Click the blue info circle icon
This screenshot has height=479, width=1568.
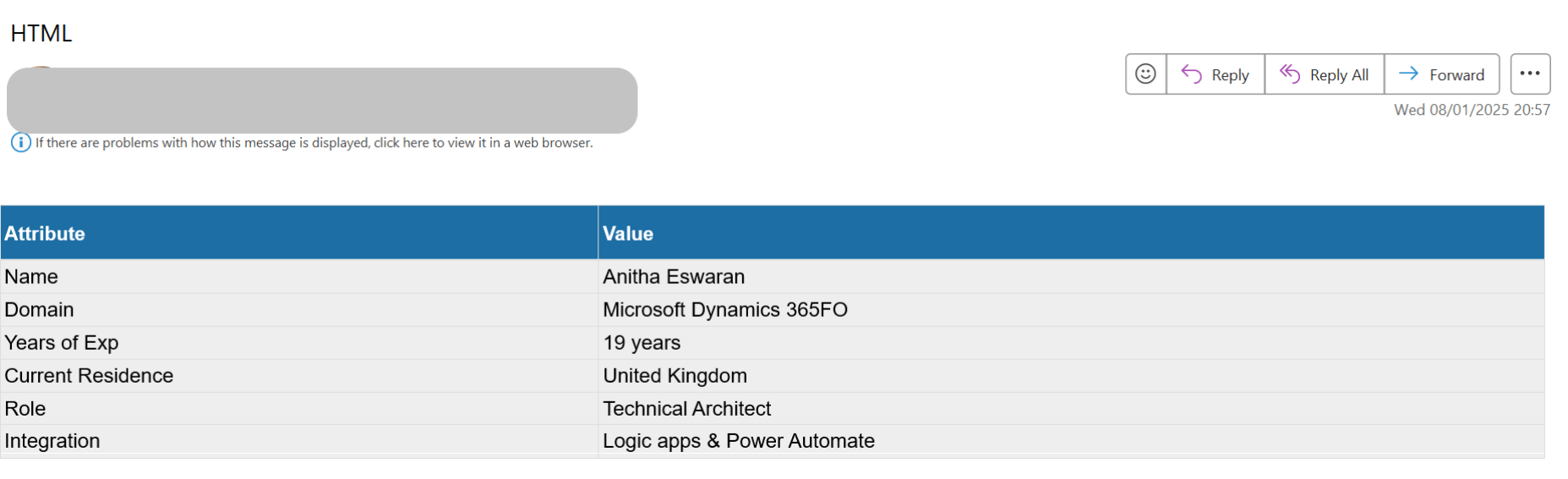point(20,143)
